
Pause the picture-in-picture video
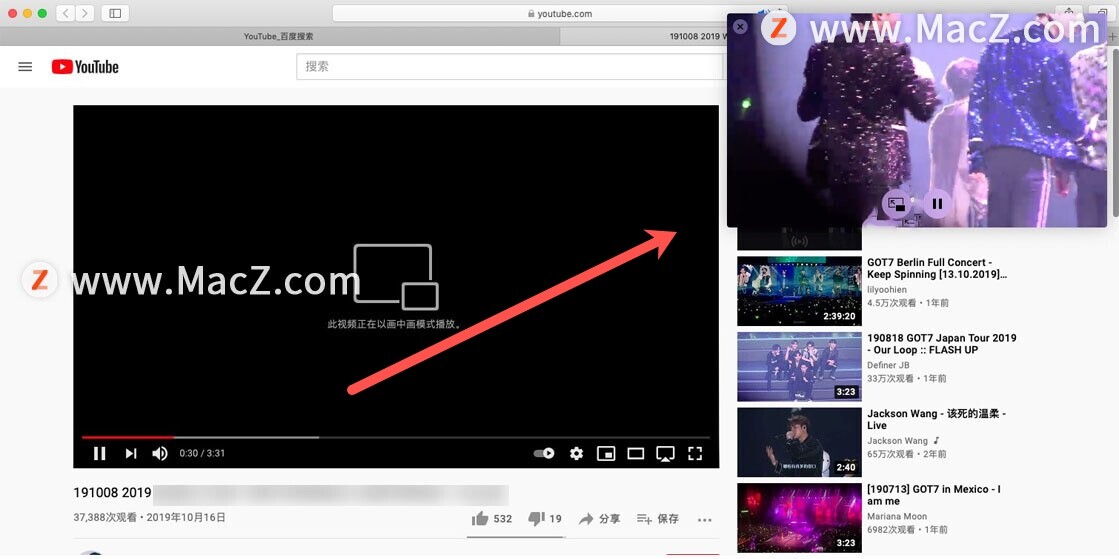click(x=938, y=204)
